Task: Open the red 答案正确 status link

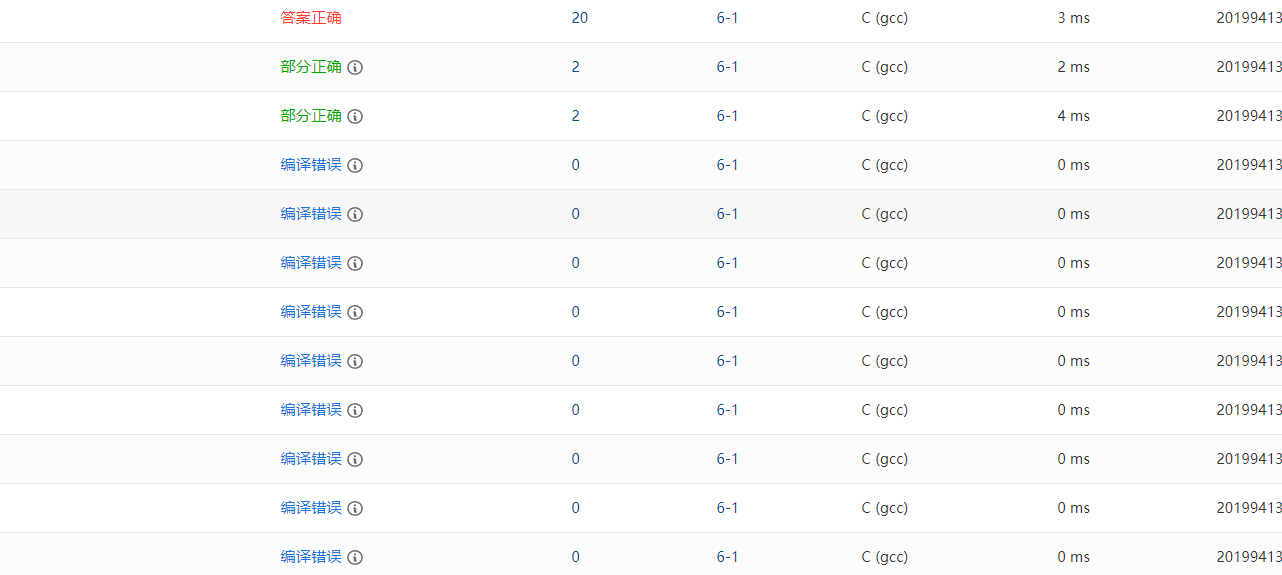Action: pos(311,18)
